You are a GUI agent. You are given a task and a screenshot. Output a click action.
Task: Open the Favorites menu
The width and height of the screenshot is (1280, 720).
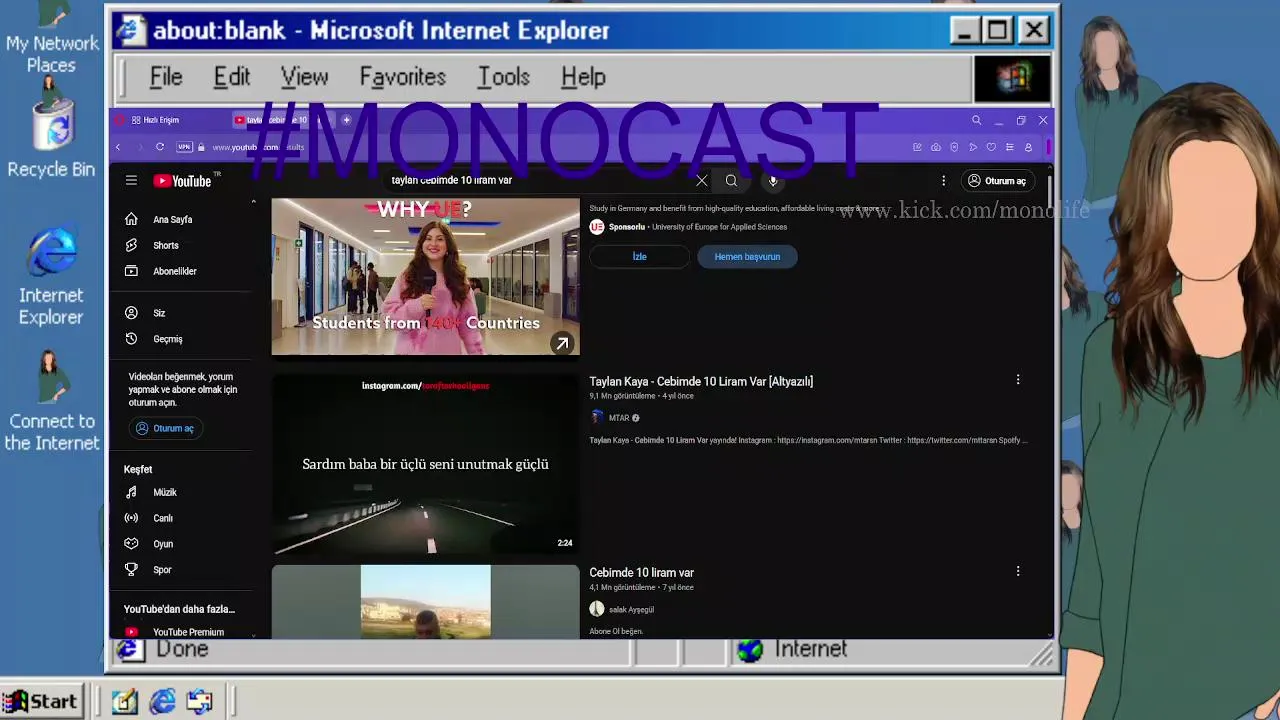pyautogui.click(x=403, y=77)
